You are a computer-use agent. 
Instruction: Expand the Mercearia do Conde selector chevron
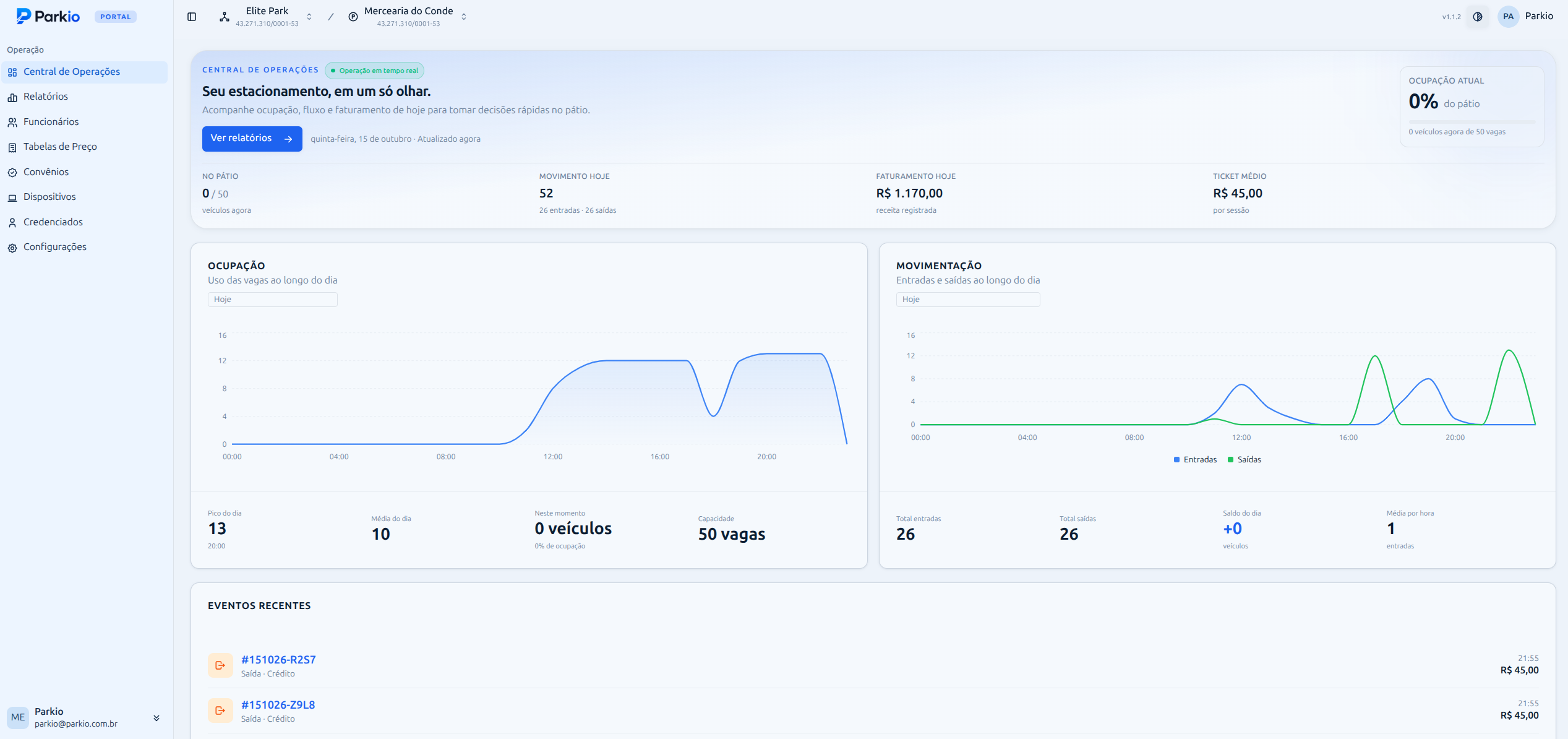tap(464, 17)
